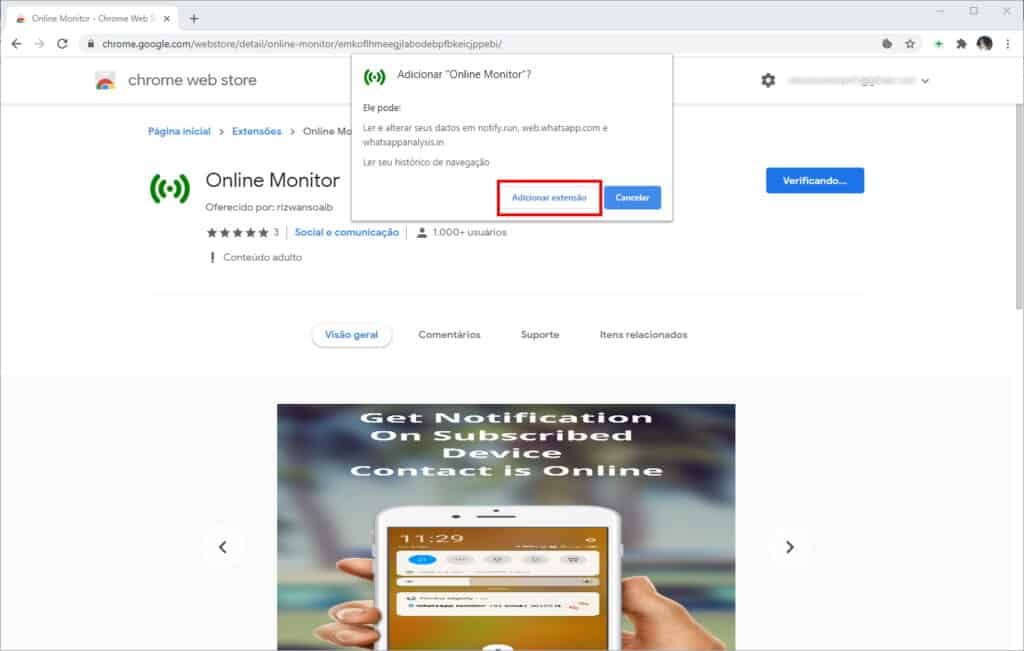Image resolution: width=1024 pixels, height=651 pixels.
Task: Click the five-star rating
Action: pyautogui.click(x=237, y=232)
